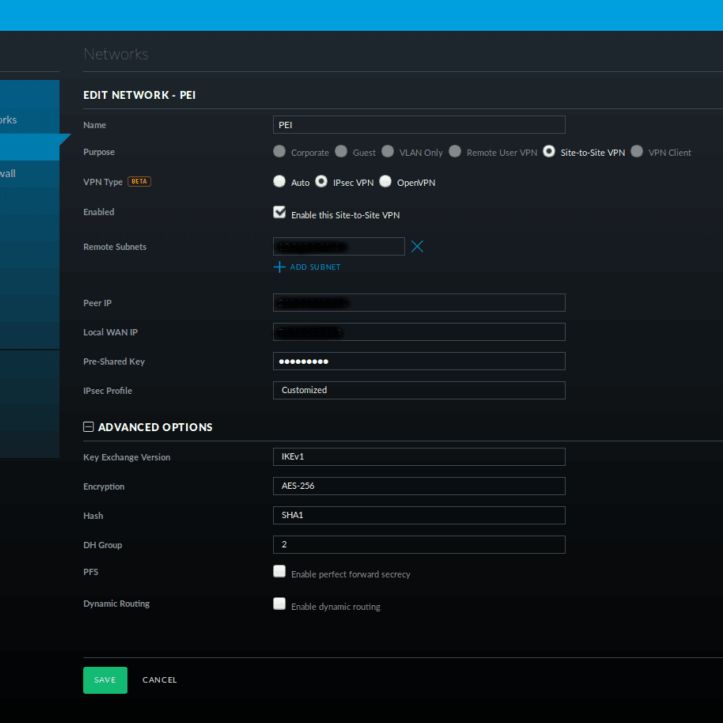
Task: Open the Key Exchange Version dropdown
Action: coord(419,456)
